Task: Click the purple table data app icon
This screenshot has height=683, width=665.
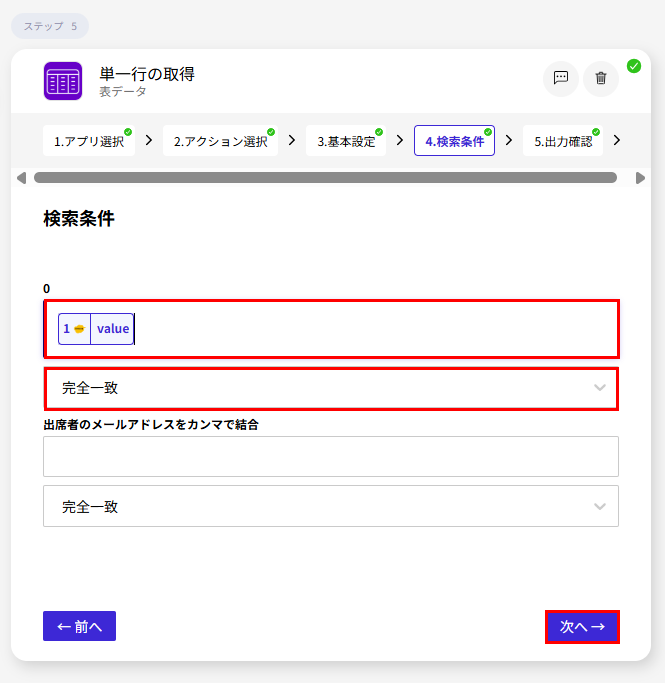Action: pyautogui.click(x=63, y=81)
